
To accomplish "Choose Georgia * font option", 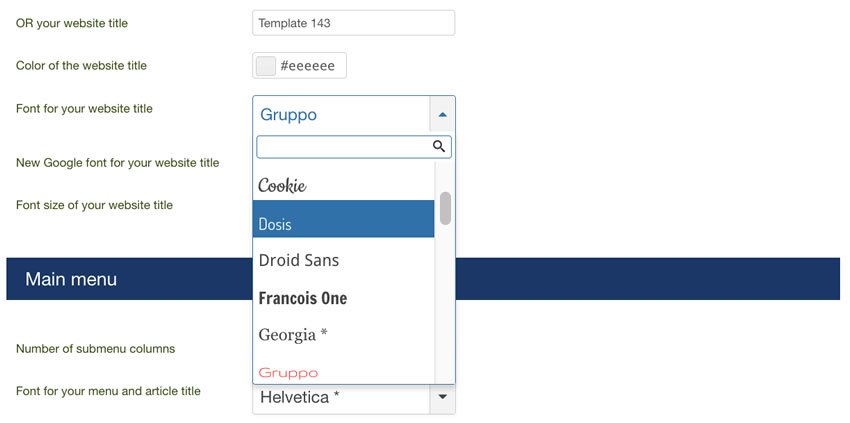I will pos(344,335).
